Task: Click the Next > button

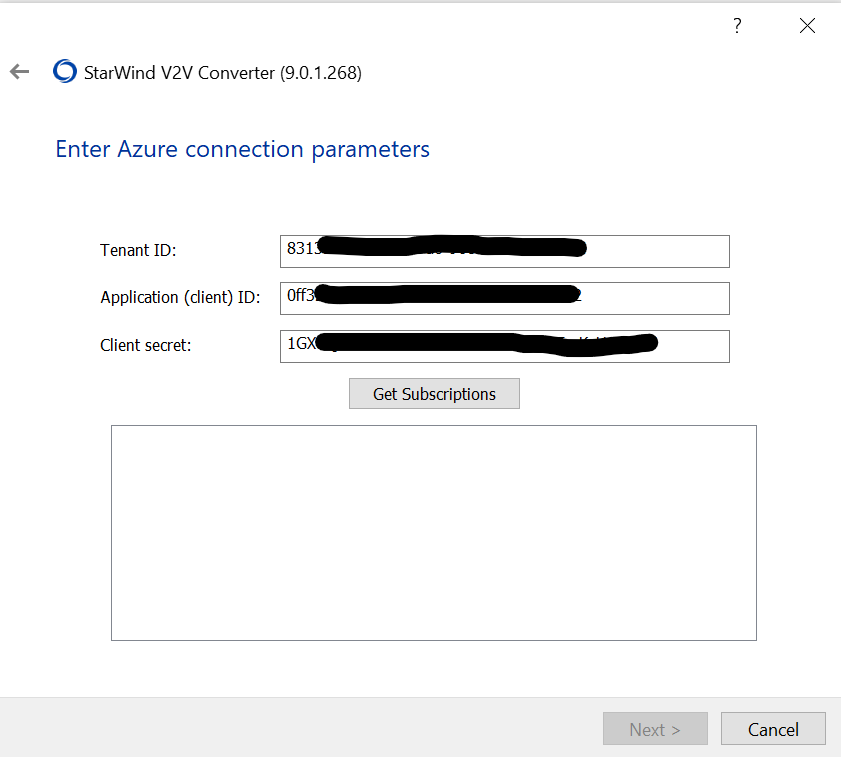Action: tap(655, 729)
